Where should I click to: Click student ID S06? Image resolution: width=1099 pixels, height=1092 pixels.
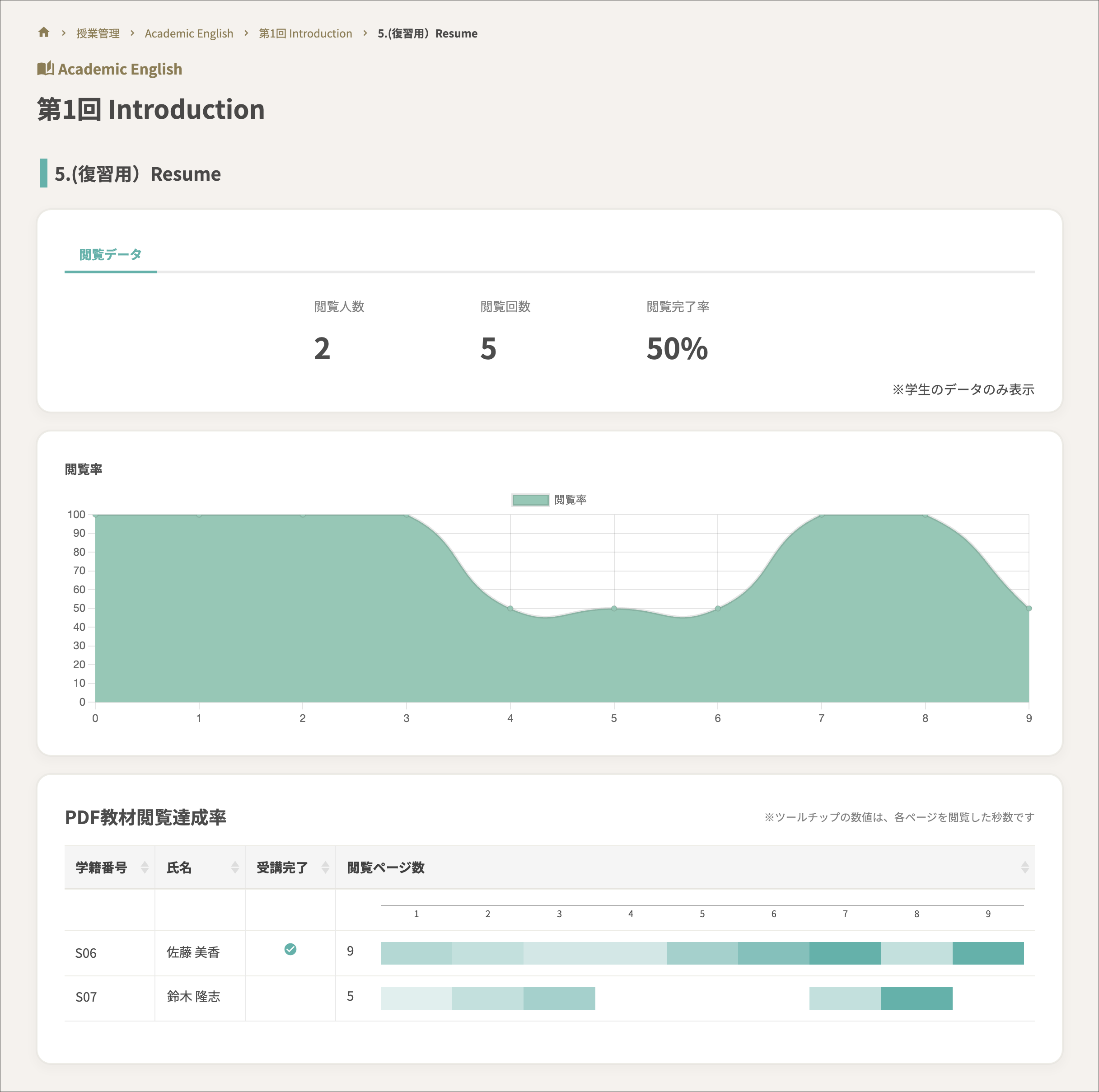point(86,953)
